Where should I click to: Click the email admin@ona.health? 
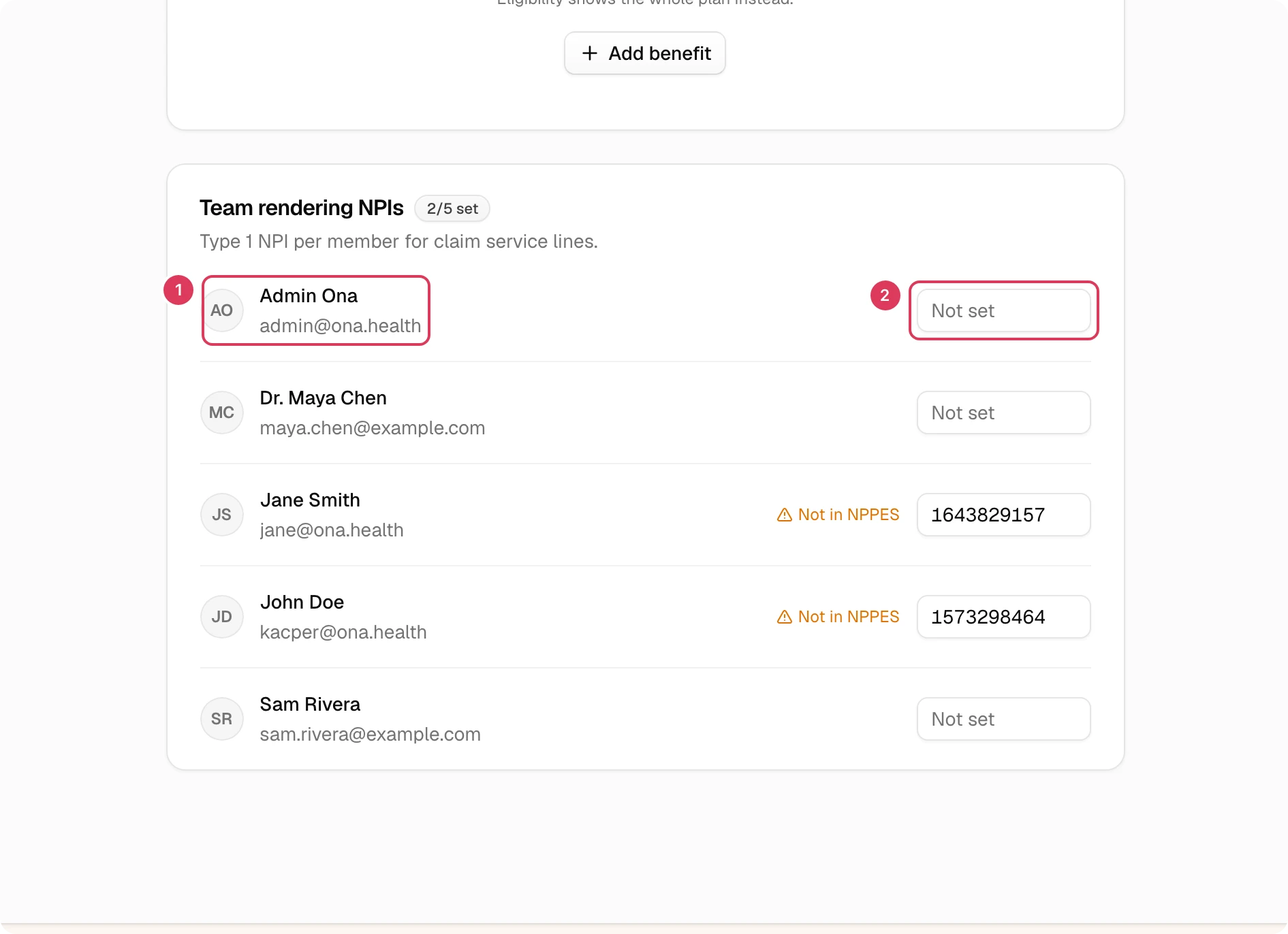coord(341,325)
